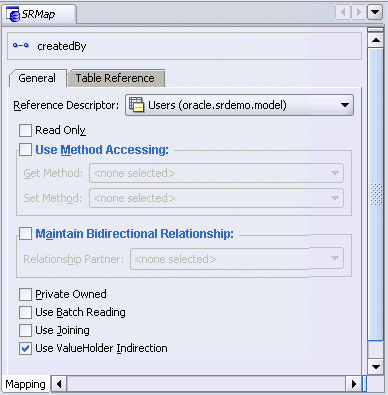Check the Use Joining checkbox
The image size is (388, 395).
click(x=25, y=331)
